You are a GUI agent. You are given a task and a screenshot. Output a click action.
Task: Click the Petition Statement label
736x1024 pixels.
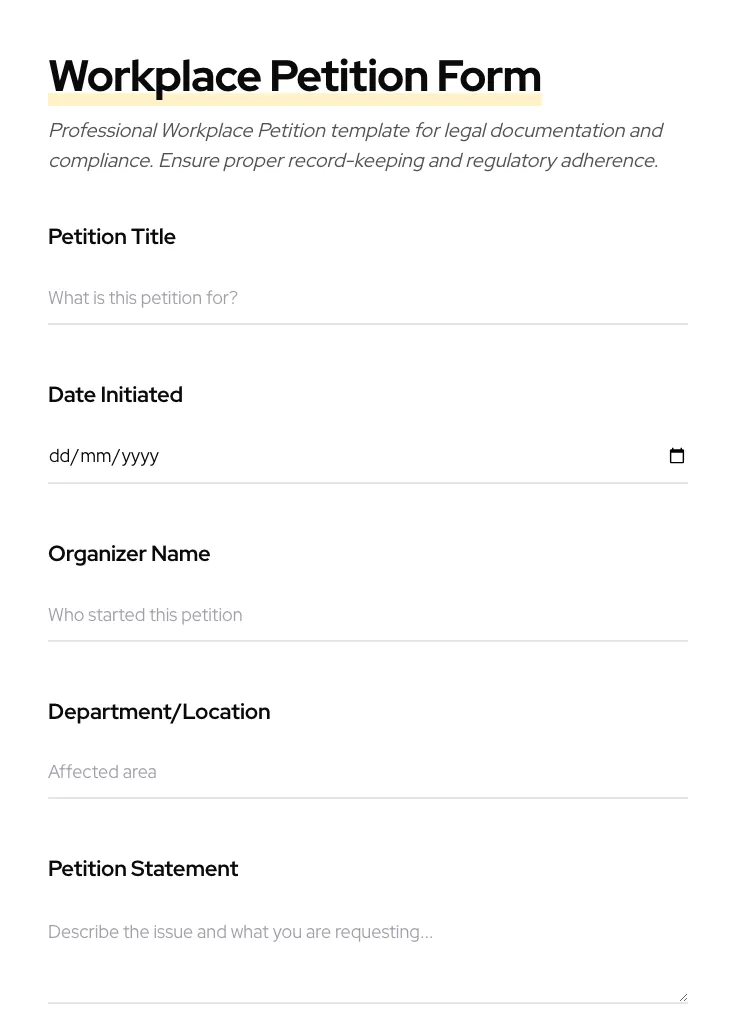[143, 868]
